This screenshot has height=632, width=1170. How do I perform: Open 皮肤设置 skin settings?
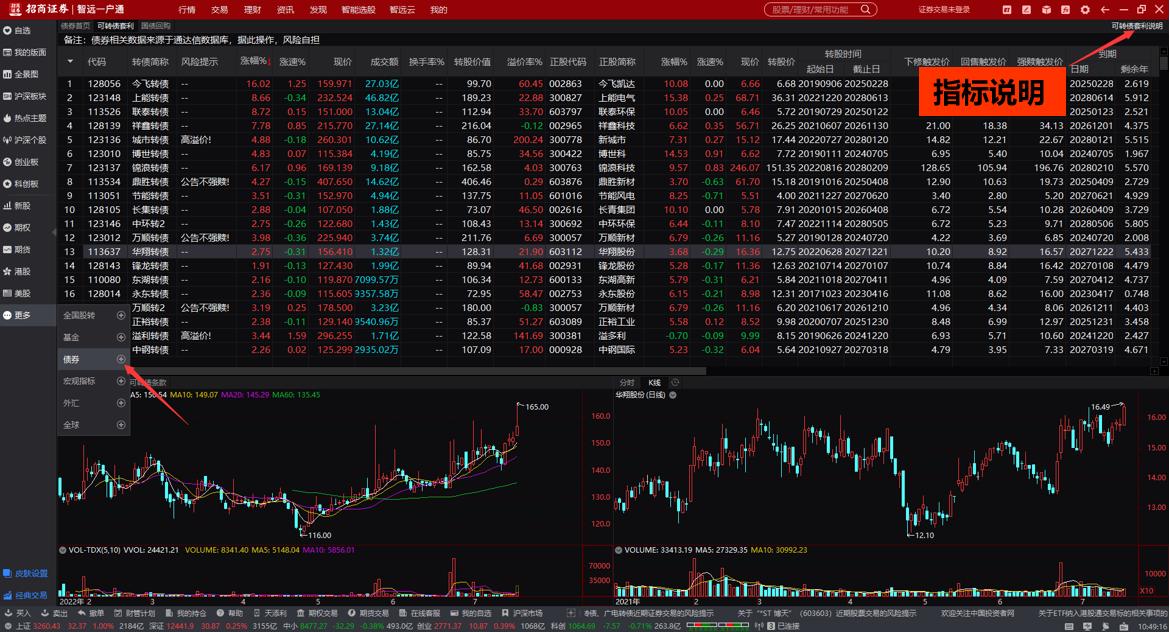26,573
